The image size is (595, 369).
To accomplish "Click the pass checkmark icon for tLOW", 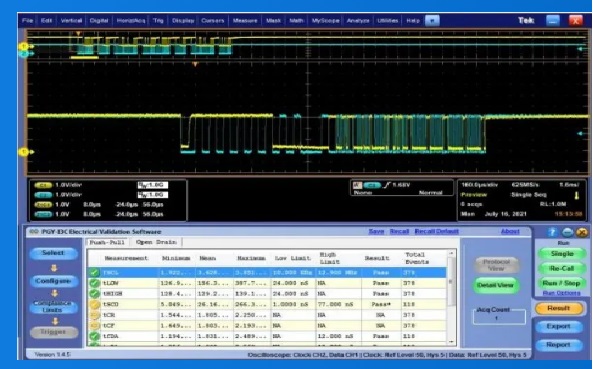I will [94, 283].
